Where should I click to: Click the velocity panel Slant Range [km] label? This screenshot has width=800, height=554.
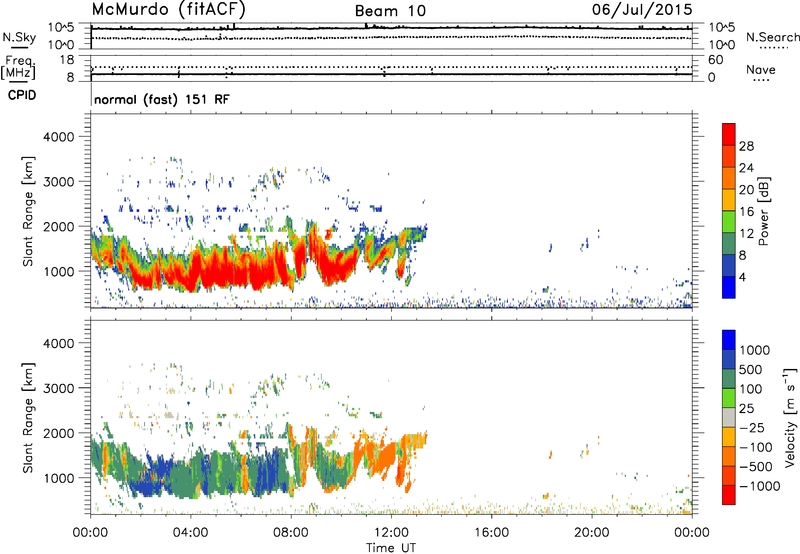click(x=28, y=417)
